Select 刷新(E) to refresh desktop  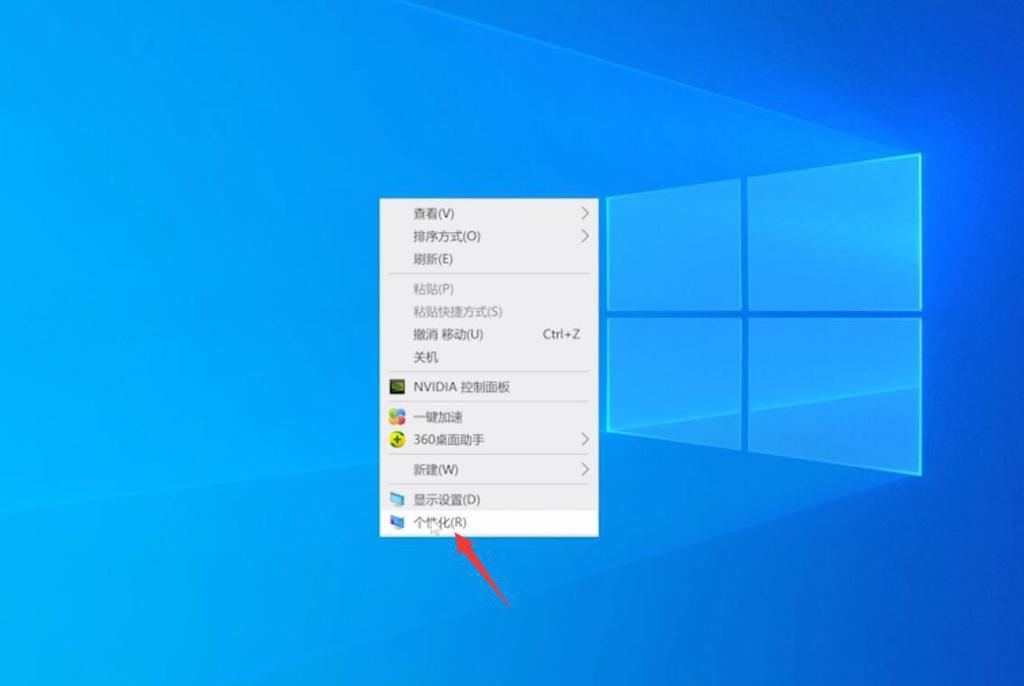[x=488, y=259]
